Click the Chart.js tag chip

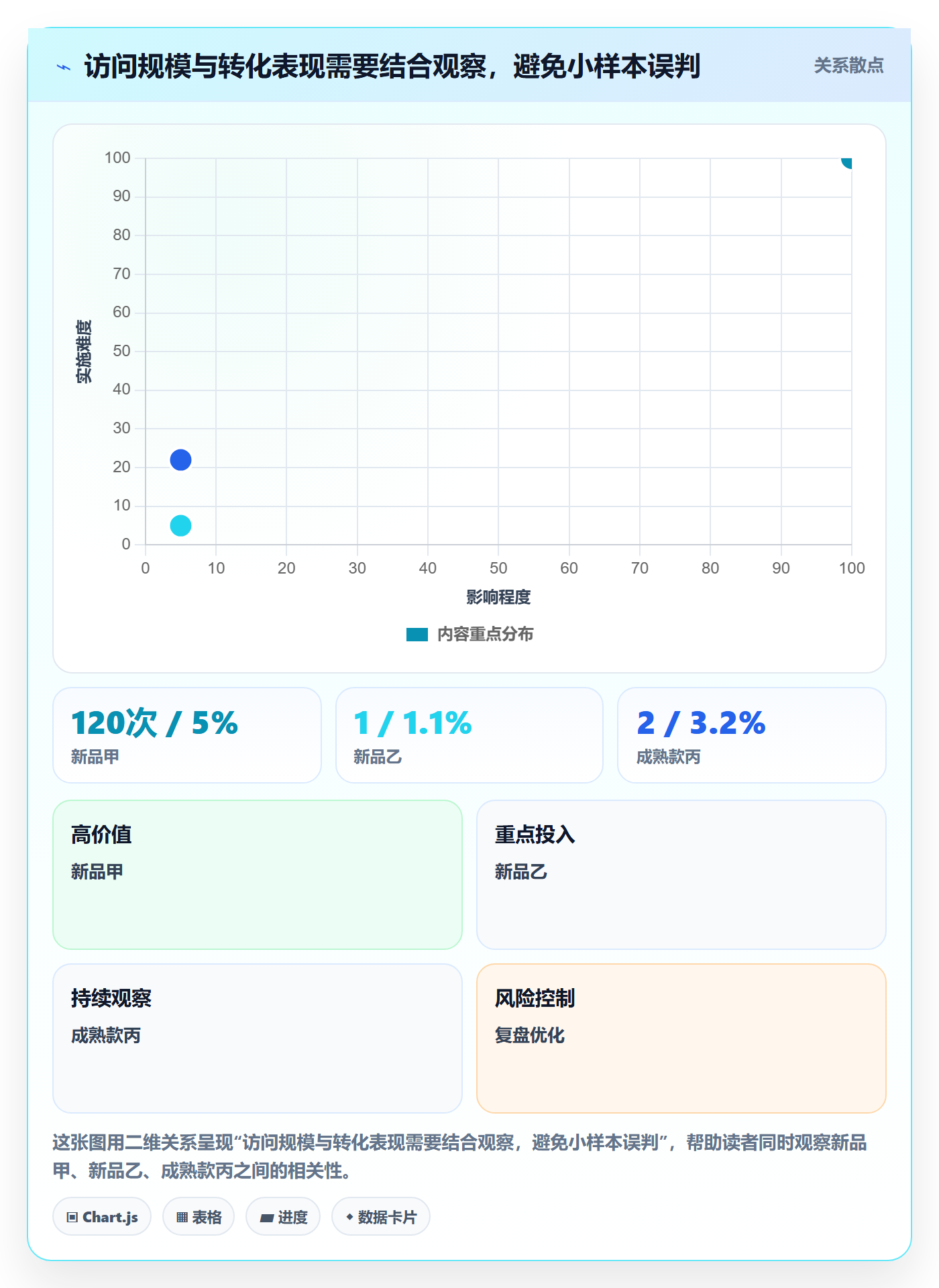coord(102,1216)
